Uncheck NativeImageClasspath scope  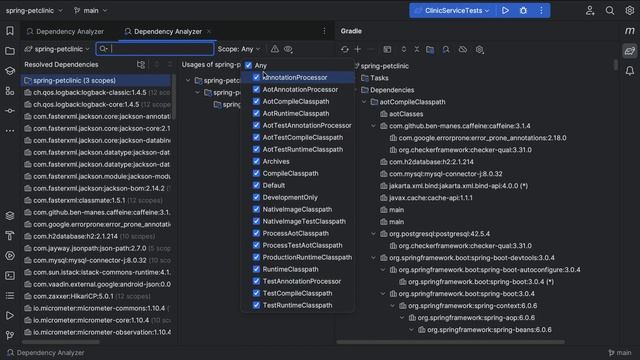tap(256, 209)
